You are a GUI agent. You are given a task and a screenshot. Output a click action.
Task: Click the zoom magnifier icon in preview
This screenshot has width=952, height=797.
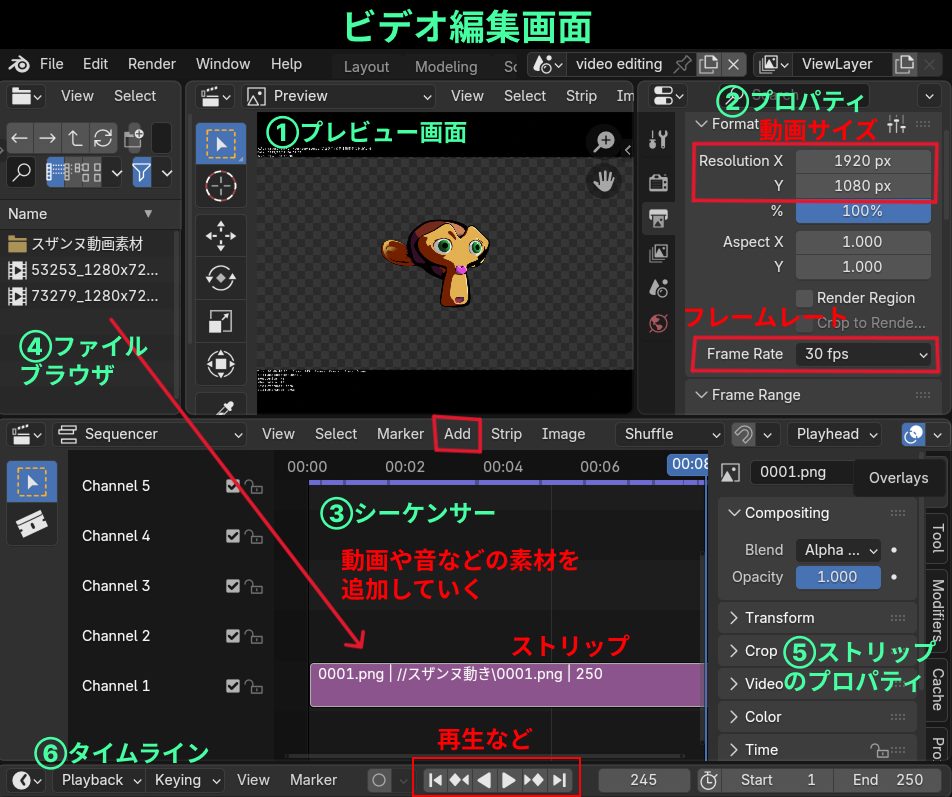coord(604,141)
